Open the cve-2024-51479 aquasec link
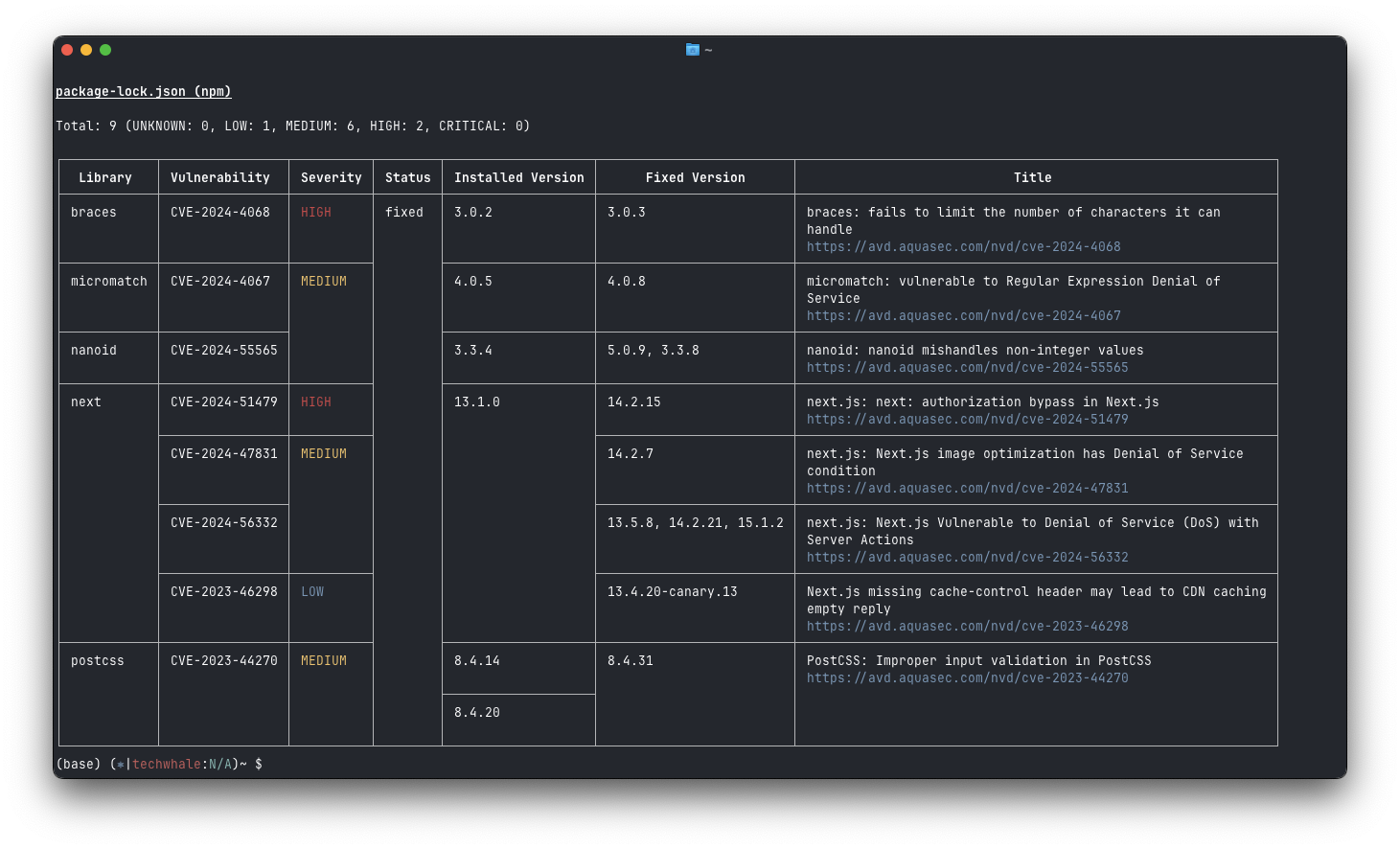Screen dimensions: 1400x849 [x=967, y=420]
